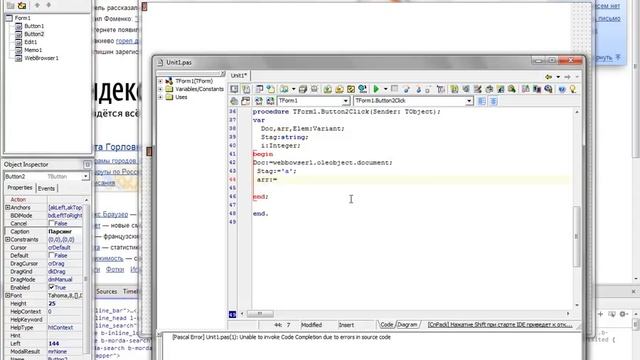
Task: Open the Фото link in the browser page
Action: coord(115,269)
